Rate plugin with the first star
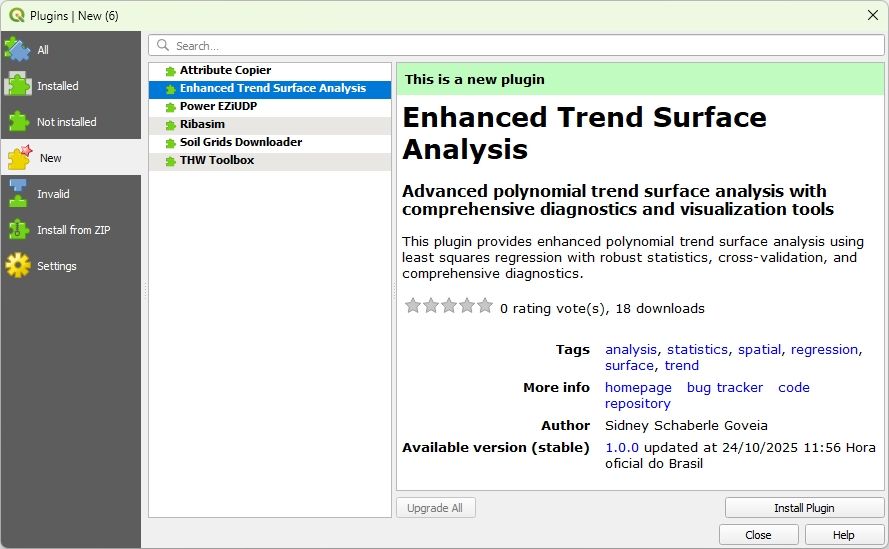The width and height of the screenshot is (889, 549). (413, 306)
